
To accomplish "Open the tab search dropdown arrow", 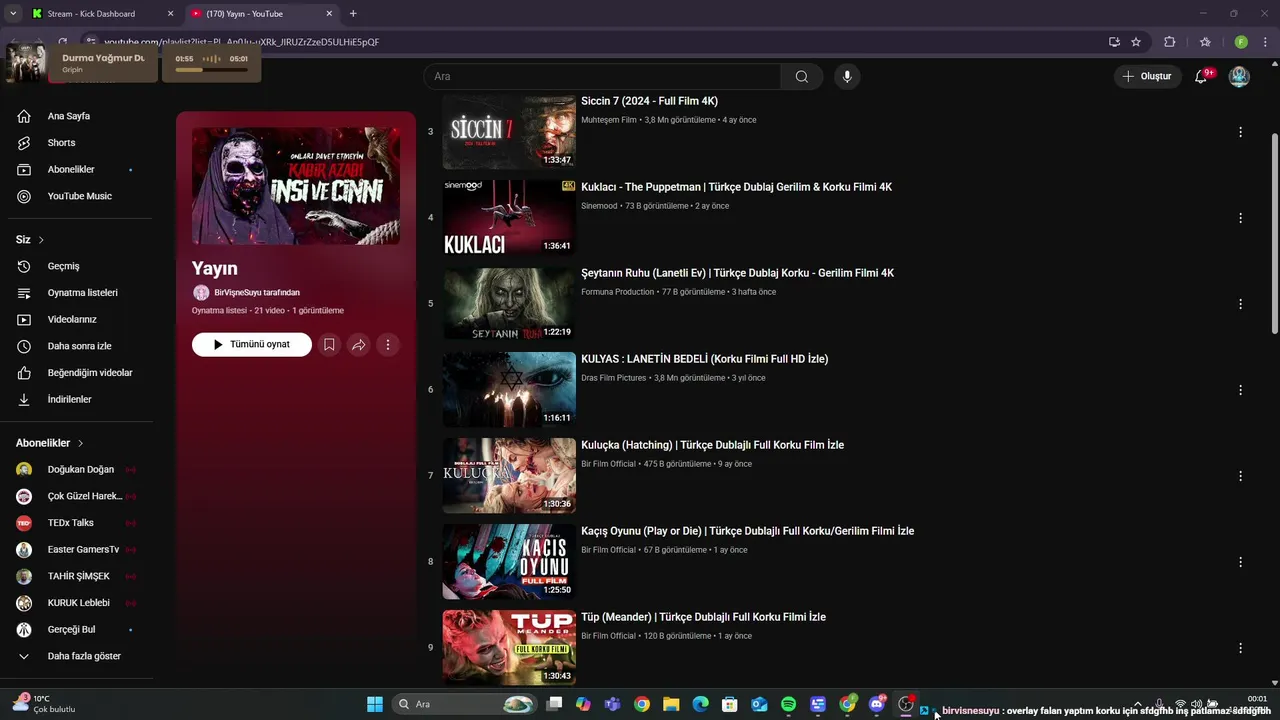I will pos(13,14).
